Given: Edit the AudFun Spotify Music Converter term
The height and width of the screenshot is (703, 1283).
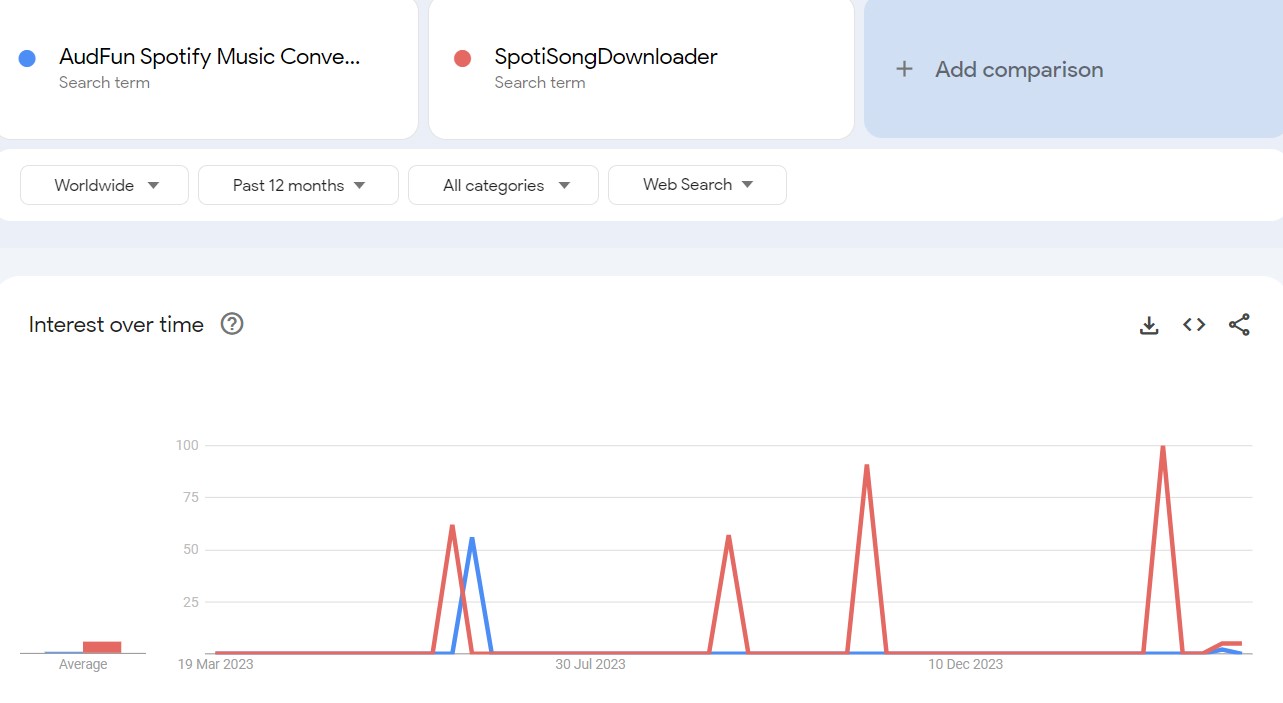Looking at the screenshot, I should pos(209,57).
